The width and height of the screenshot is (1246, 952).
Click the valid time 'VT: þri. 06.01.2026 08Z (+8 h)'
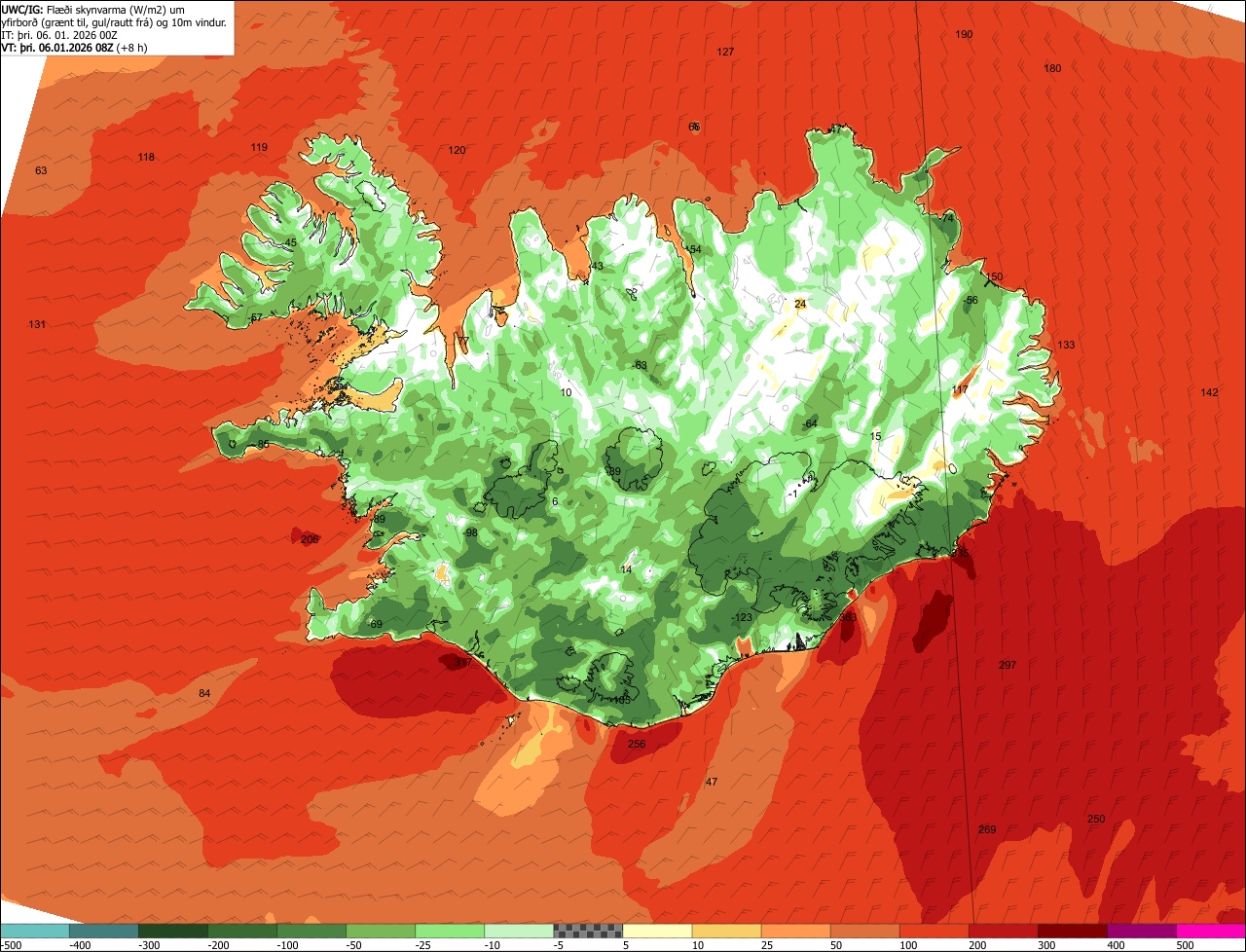click(75, 48)
